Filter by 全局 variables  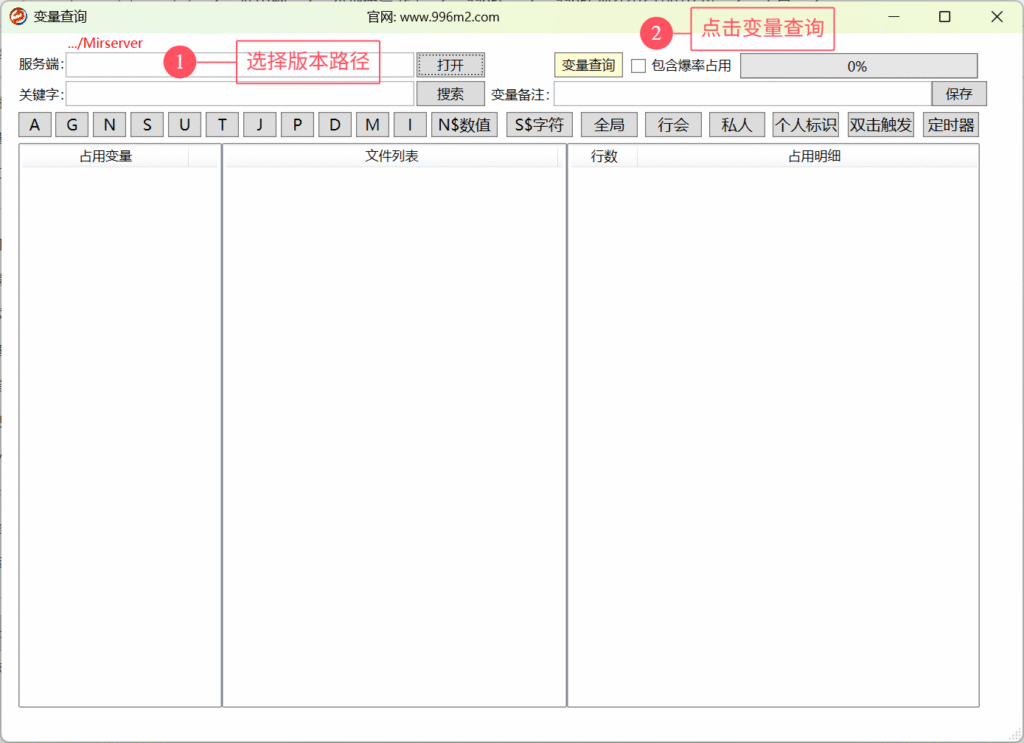[609, 125]
